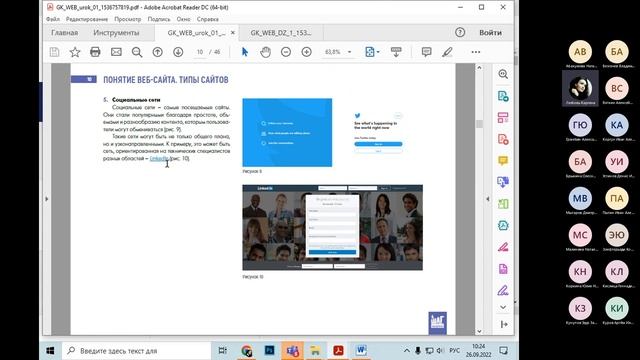Print the document using printer icon
The height and width of the screenshot is (360, 640).
click(95, 52)
